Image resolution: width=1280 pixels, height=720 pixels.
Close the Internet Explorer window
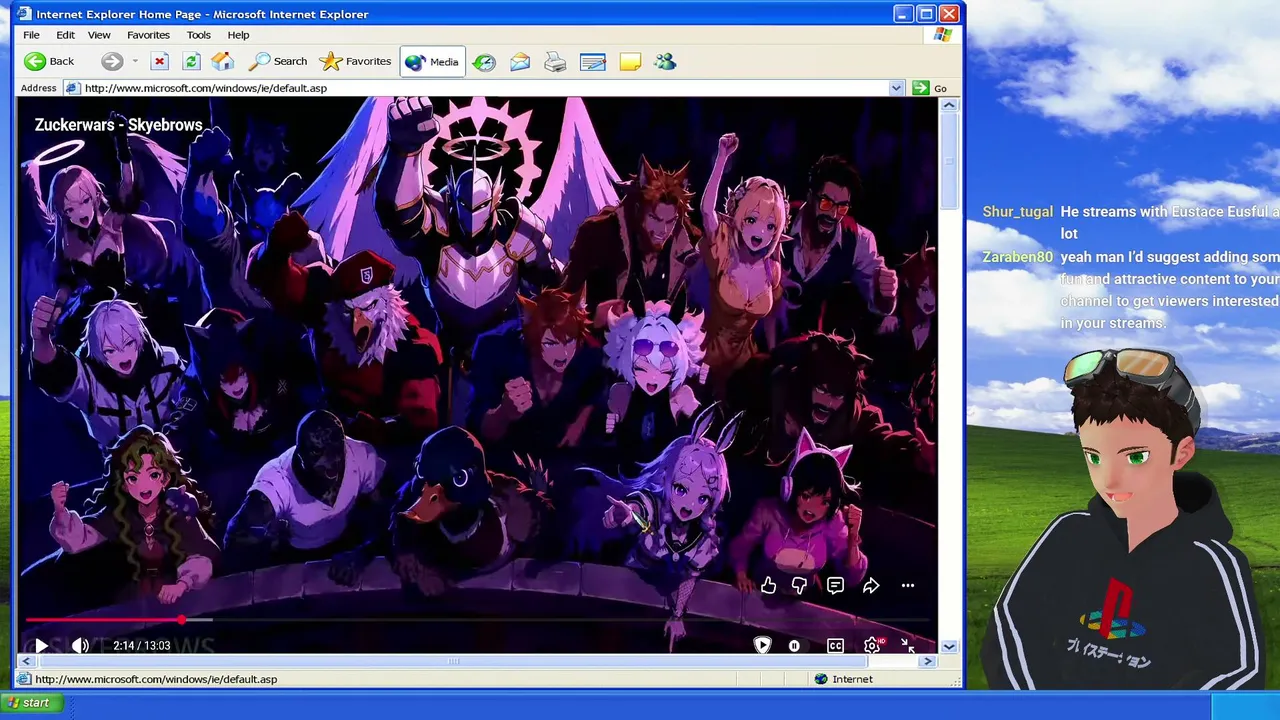949,14
